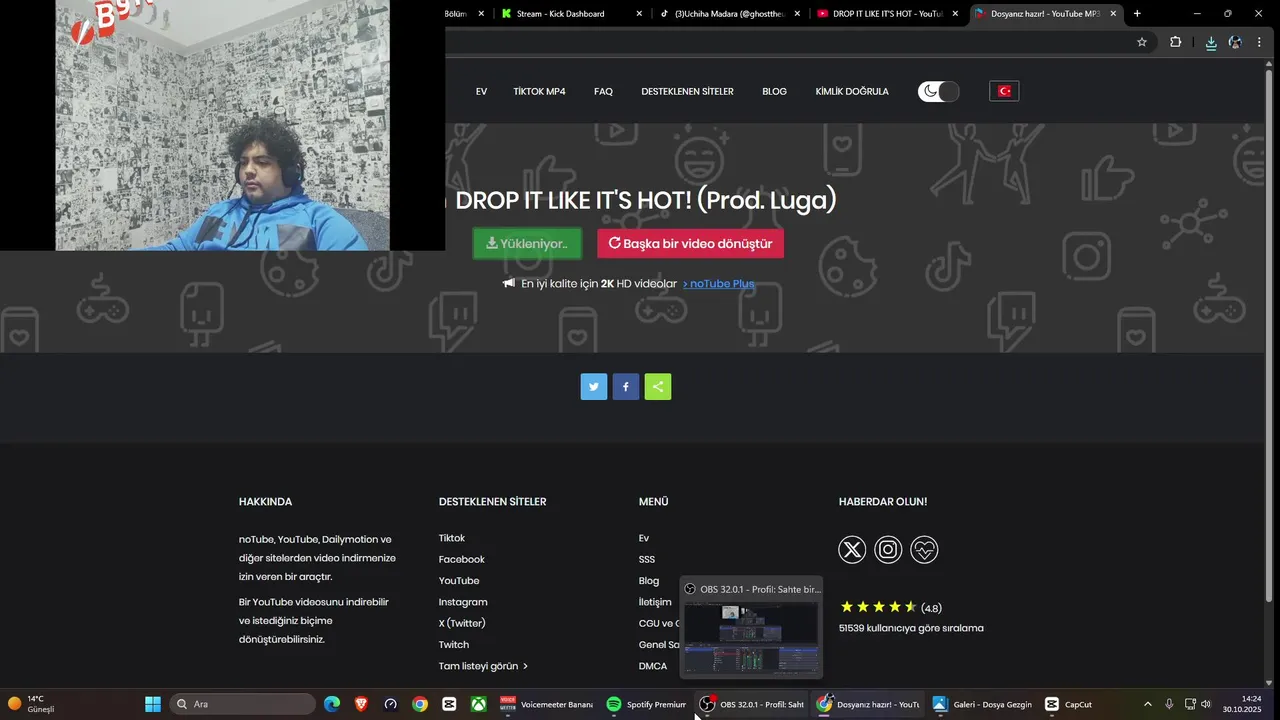The image size is (1280, 720).
Task: Click the Windows taskbar search box Ara
Action: pyautogui.click(x=243, y=704)
